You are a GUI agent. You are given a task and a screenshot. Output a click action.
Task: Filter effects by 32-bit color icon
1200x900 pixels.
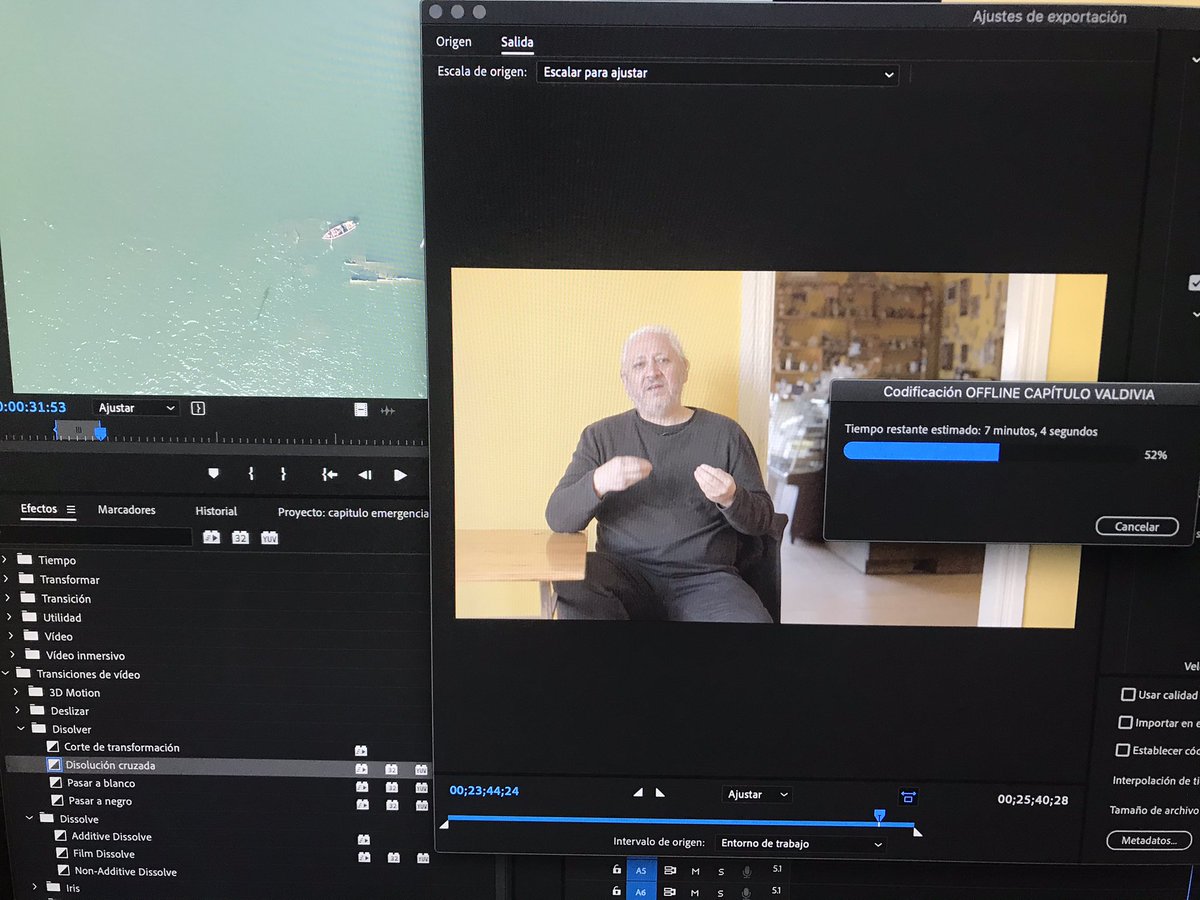point(240,537)
